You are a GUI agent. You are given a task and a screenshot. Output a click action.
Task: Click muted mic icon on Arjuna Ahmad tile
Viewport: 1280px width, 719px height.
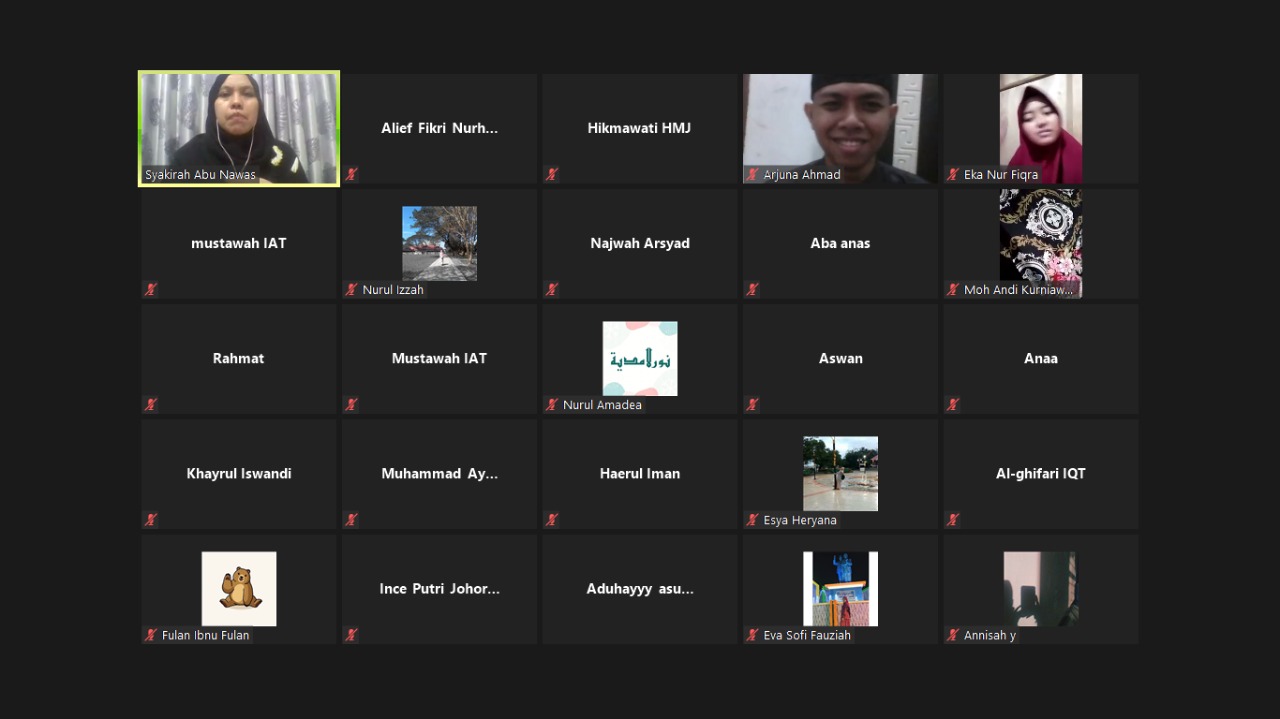coord(752,175)
